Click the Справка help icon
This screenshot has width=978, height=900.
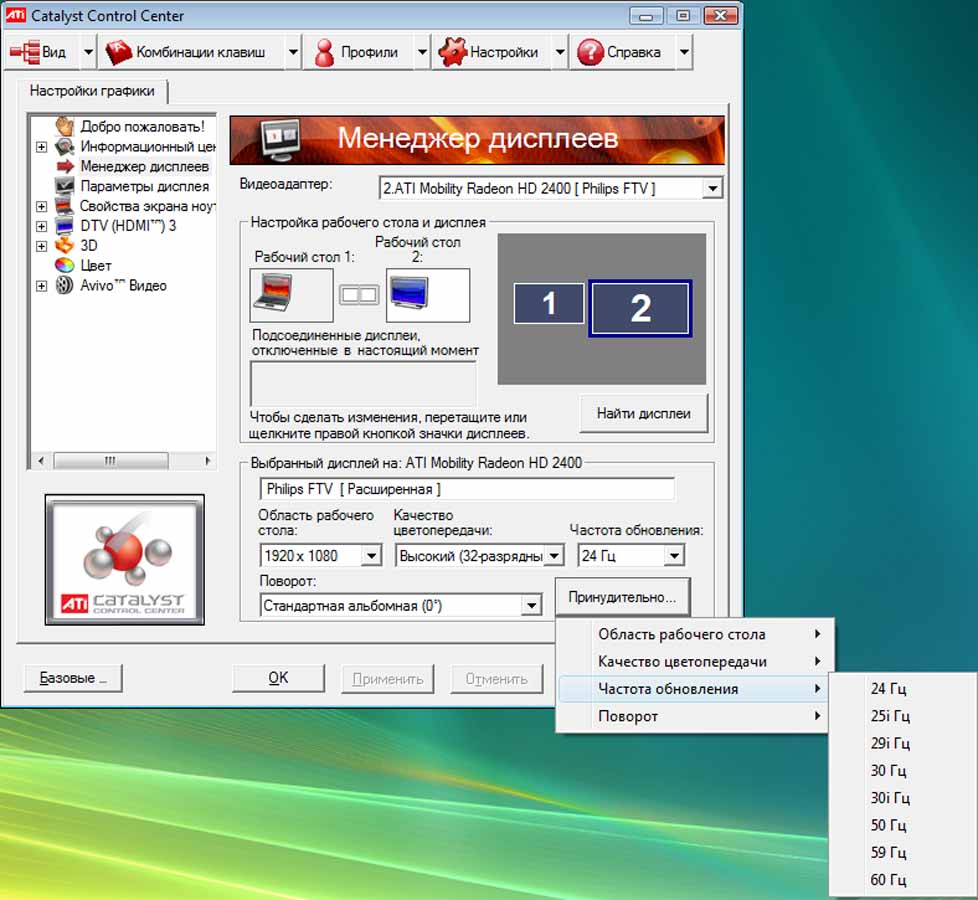[590, 52]
